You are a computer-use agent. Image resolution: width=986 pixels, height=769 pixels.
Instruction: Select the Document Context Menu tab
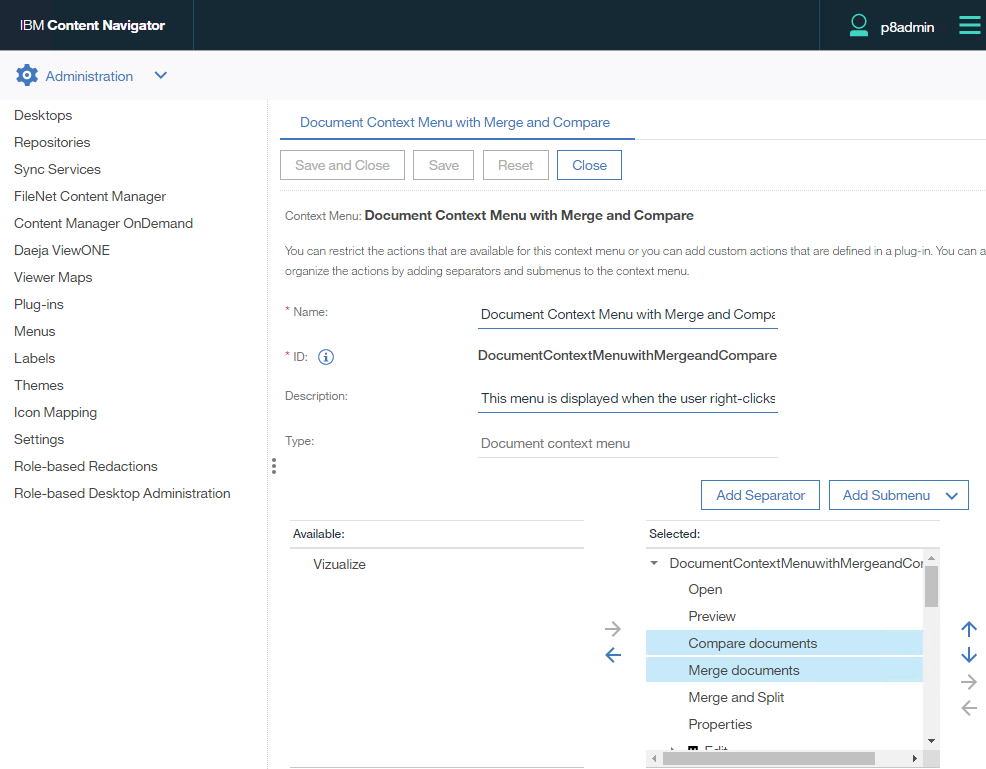[x=454, y=122]
